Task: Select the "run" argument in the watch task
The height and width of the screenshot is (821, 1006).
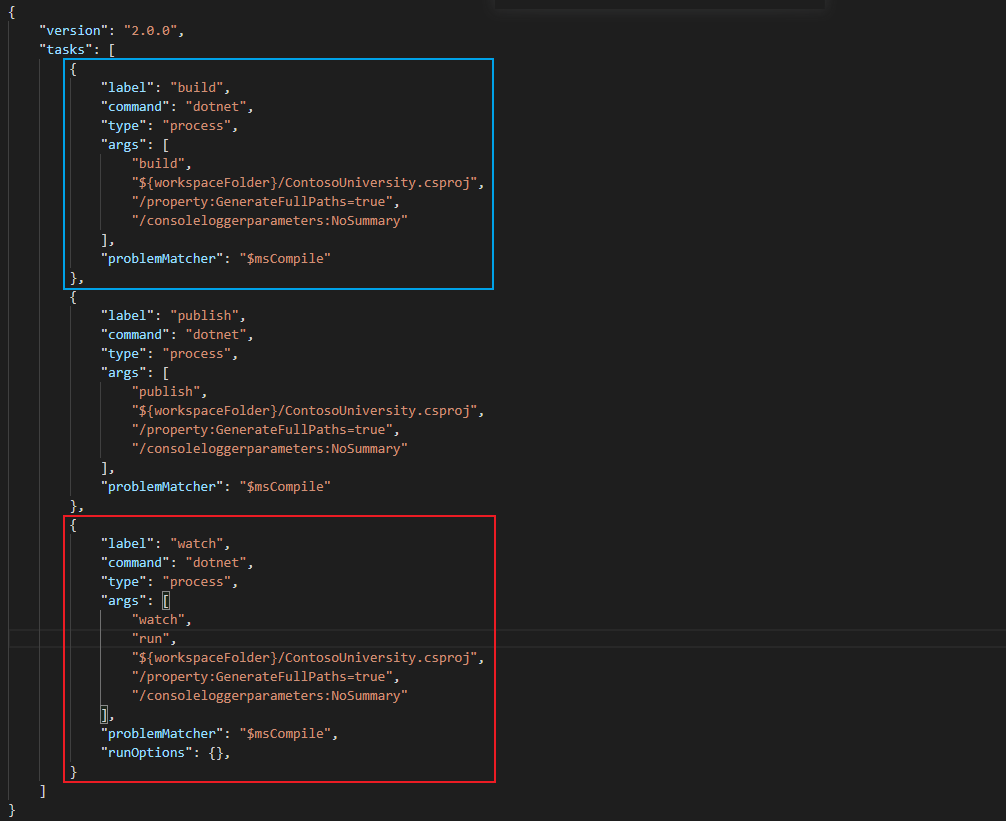Action: (x=152, y=638)
